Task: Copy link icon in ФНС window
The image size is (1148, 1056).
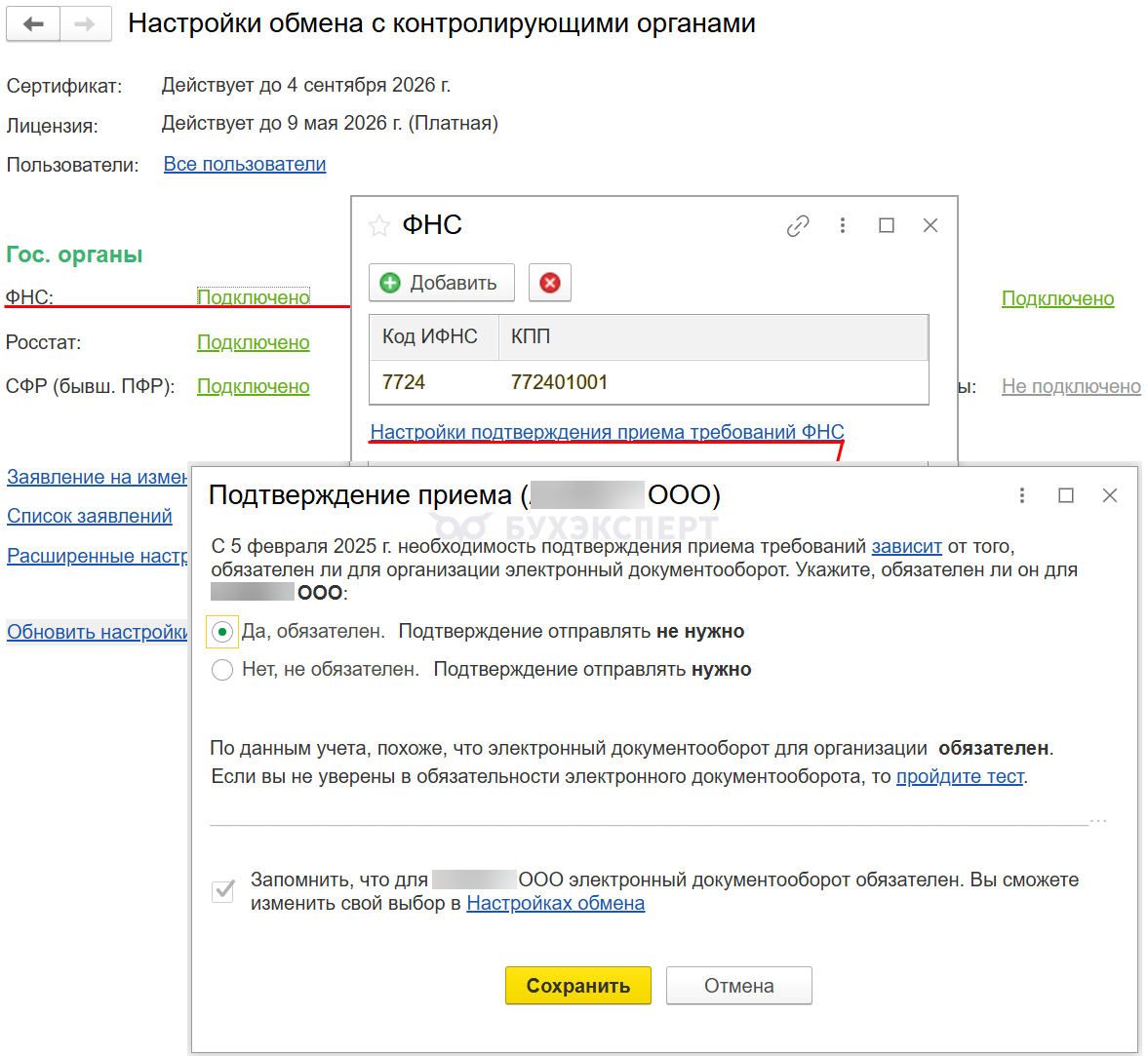Action: click(x=798, y=226)
